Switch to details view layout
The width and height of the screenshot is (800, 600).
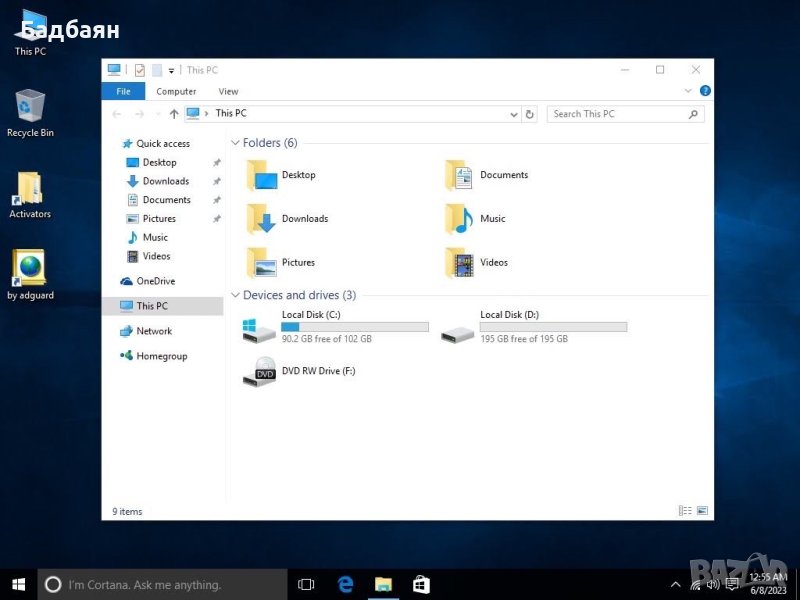click(x=685, y=511)
